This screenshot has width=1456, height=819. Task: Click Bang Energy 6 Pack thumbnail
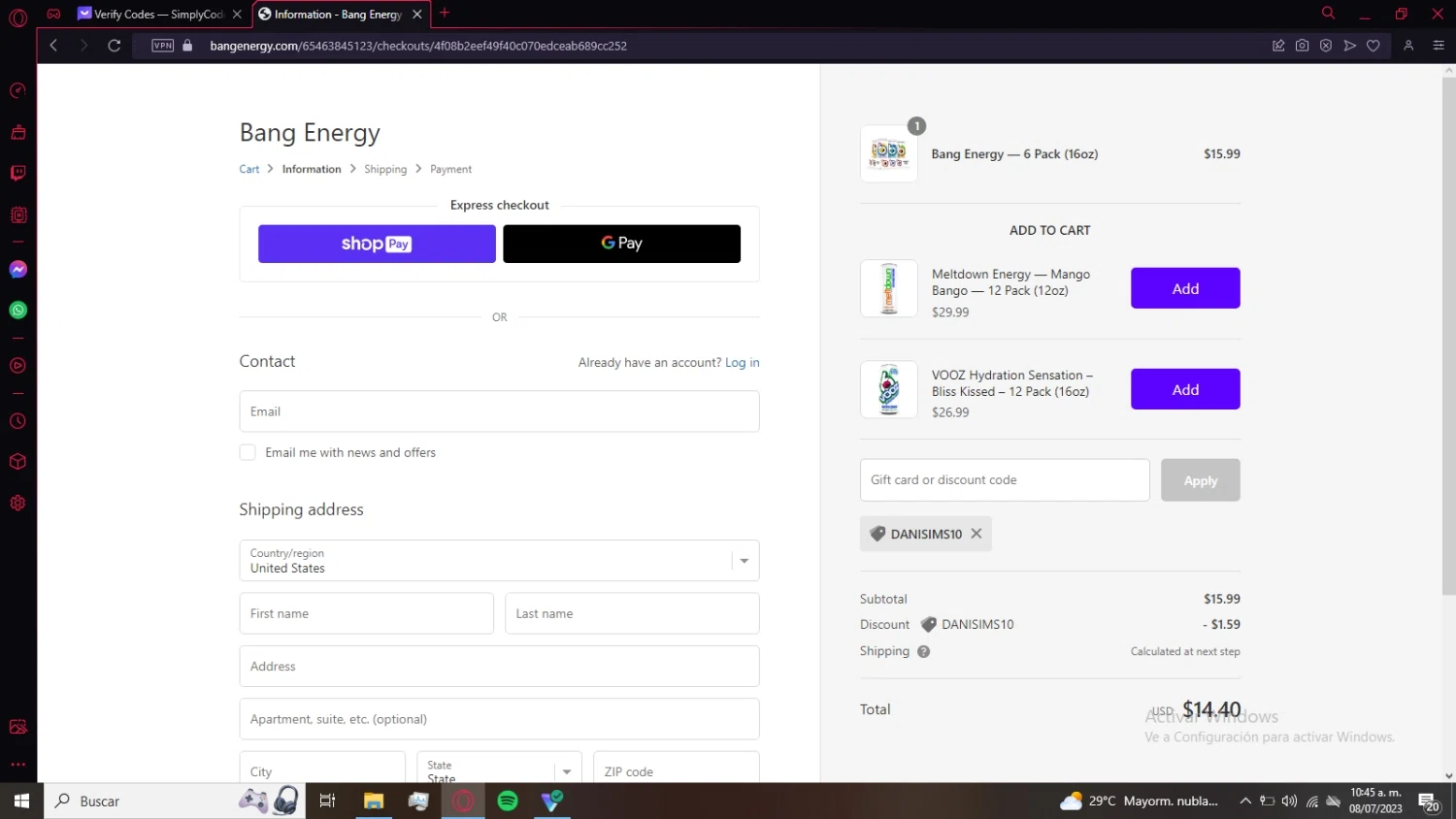[x=889, y=153]
